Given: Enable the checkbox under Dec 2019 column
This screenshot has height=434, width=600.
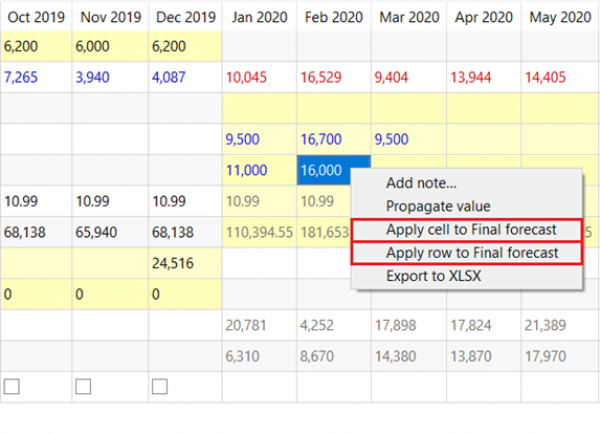Looking at the screenshot, I should coord(160,386).
